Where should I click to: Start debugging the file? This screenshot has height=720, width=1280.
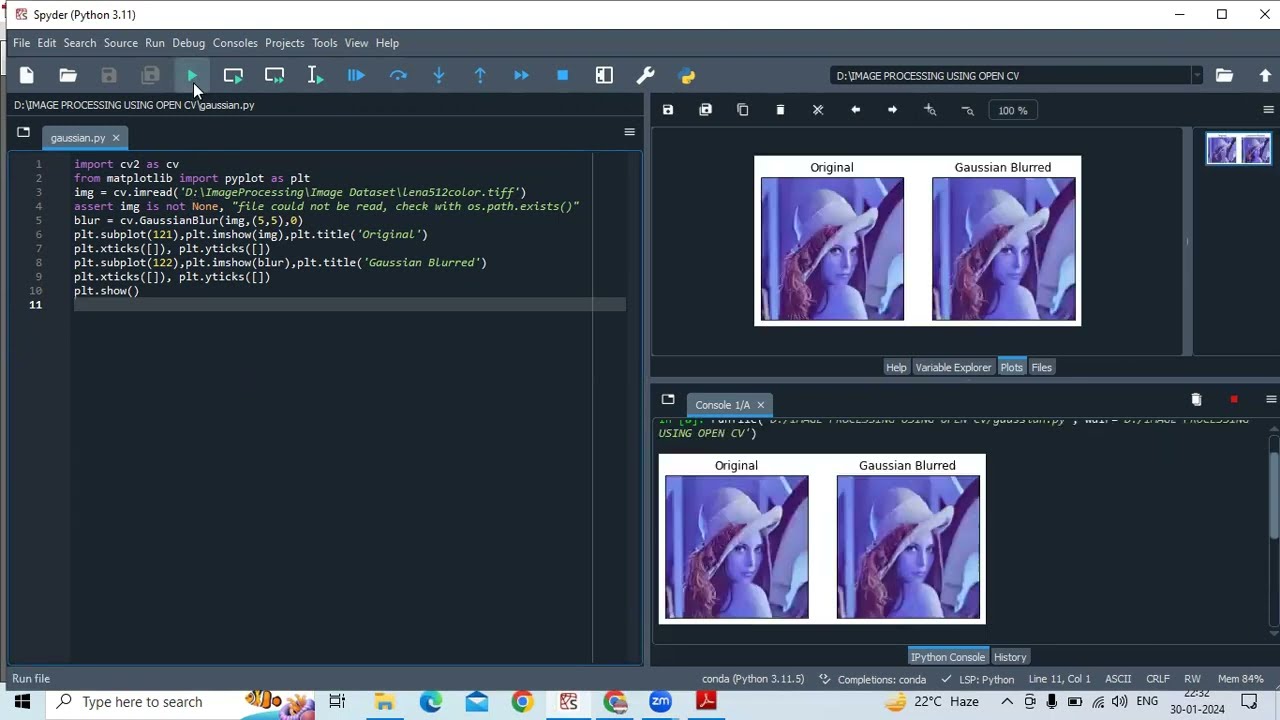[356, 75]
